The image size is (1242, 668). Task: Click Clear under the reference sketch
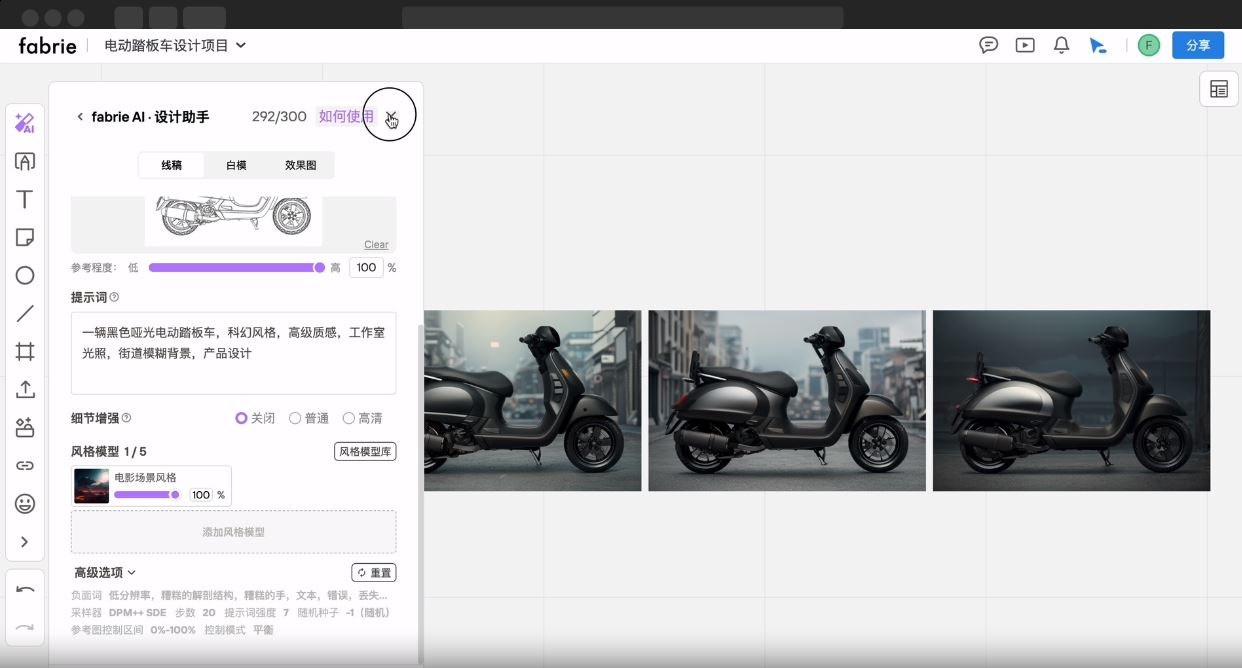(x=376, y=245)
